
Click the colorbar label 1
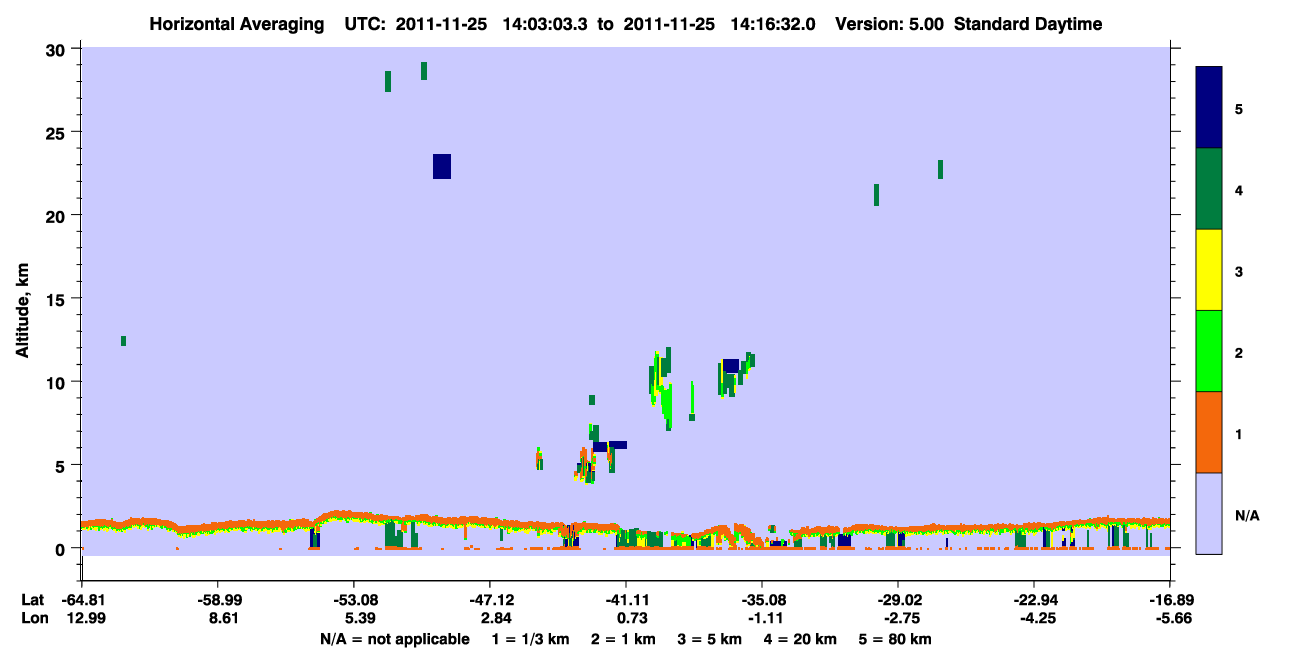point(1239,433)
